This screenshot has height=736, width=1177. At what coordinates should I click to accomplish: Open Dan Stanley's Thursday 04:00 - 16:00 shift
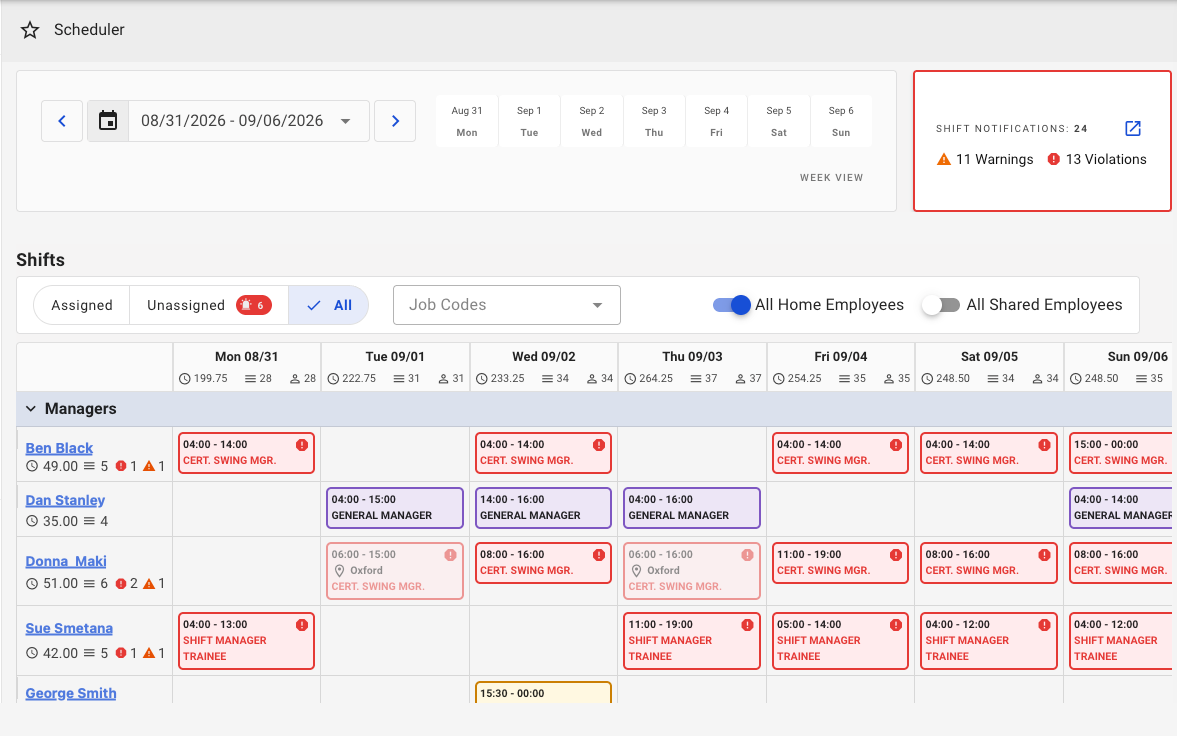coord(691,508)
